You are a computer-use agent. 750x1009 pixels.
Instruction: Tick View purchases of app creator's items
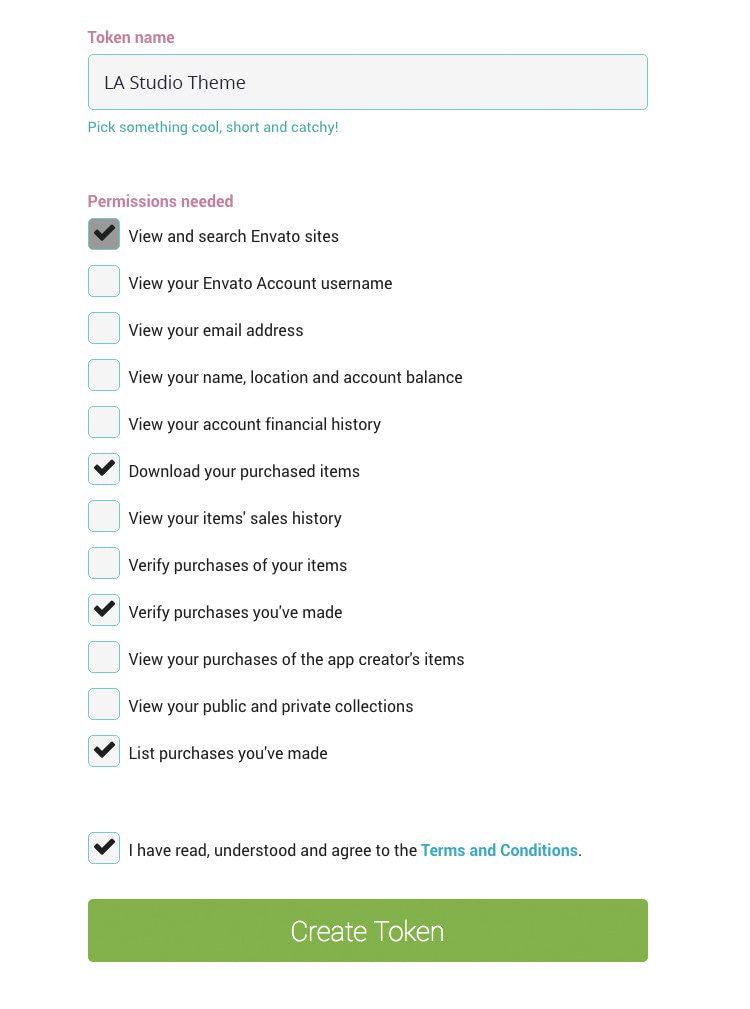[x=104, y=658]
